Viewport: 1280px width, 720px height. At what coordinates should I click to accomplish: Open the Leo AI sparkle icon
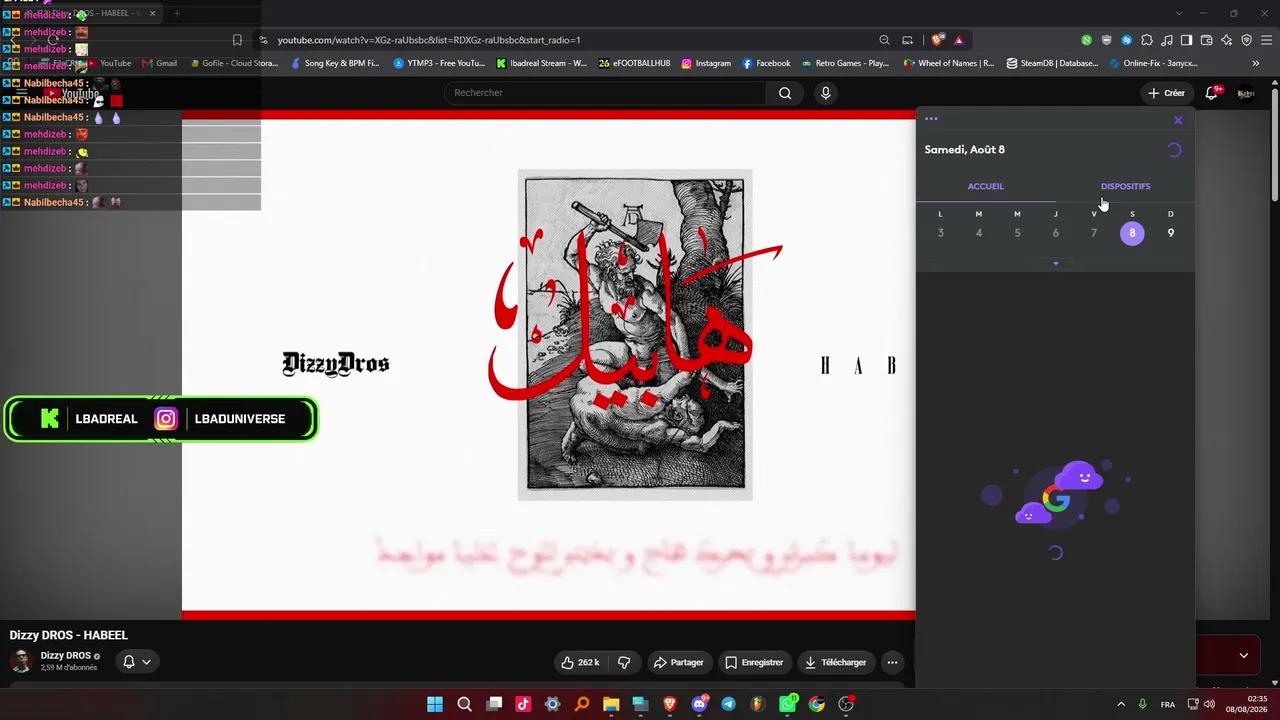click(1226, 40)
